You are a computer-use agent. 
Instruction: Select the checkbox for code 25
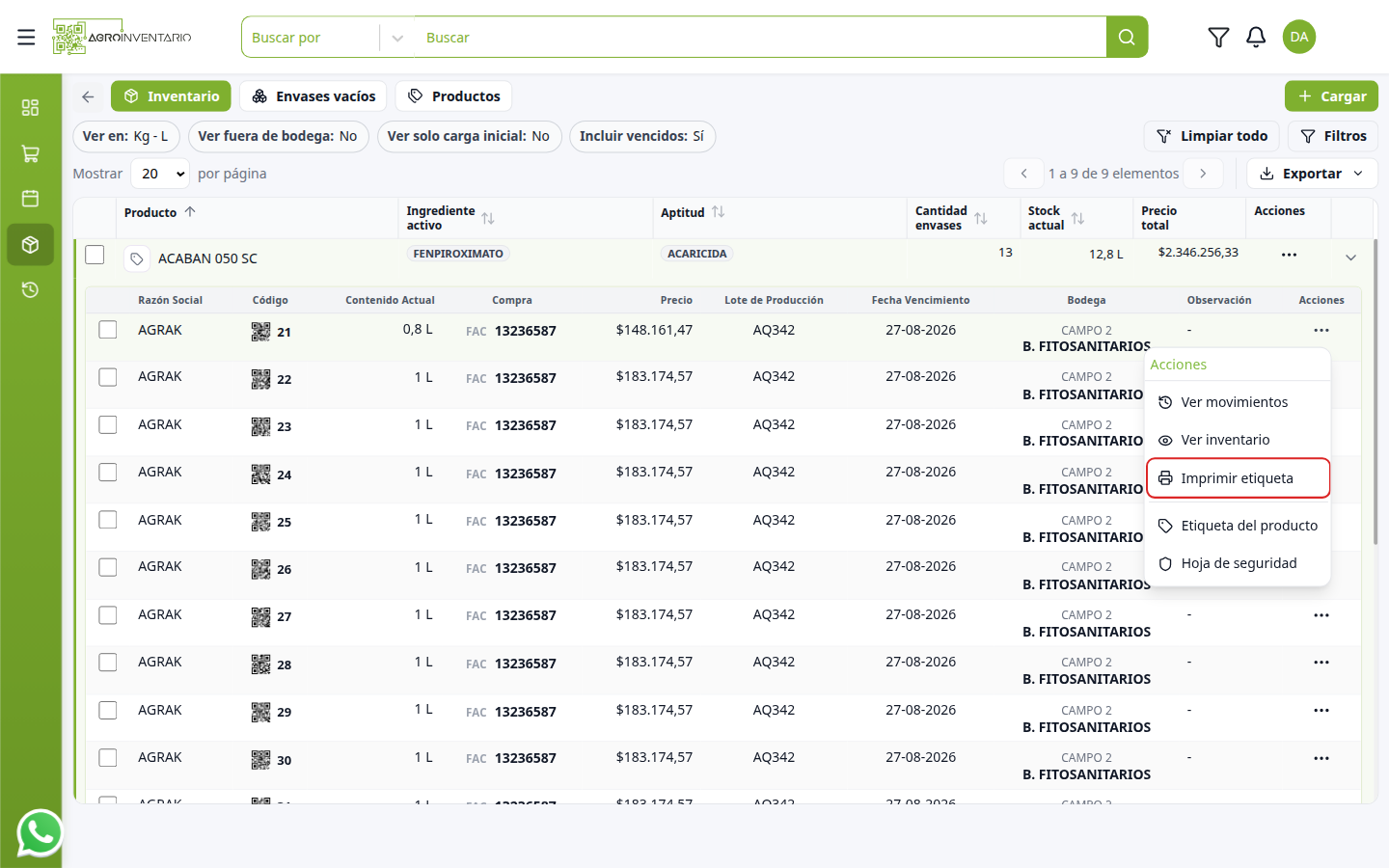click(108, 520)
